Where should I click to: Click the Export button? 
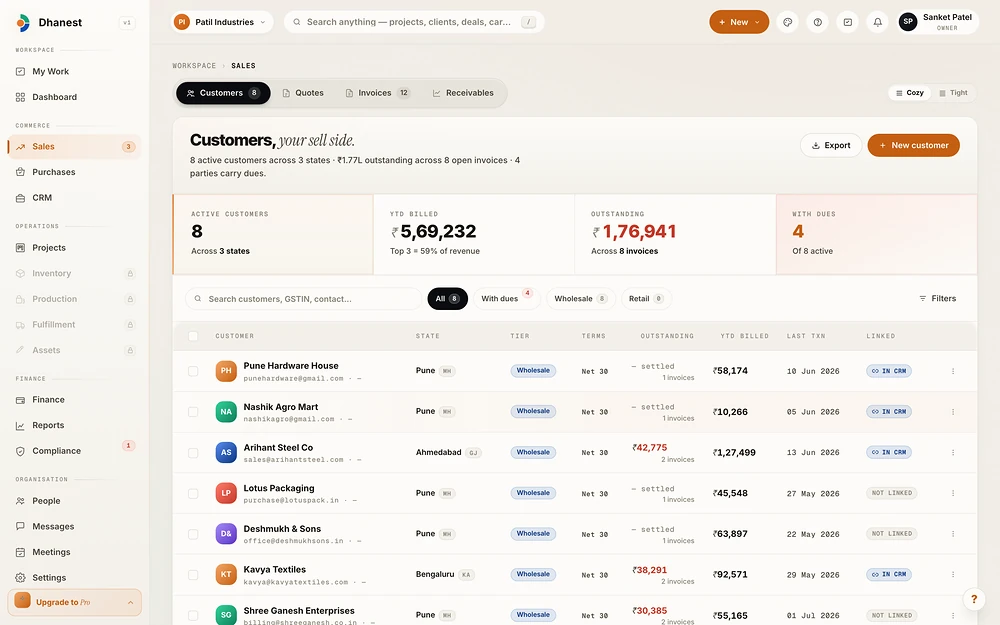831,145
